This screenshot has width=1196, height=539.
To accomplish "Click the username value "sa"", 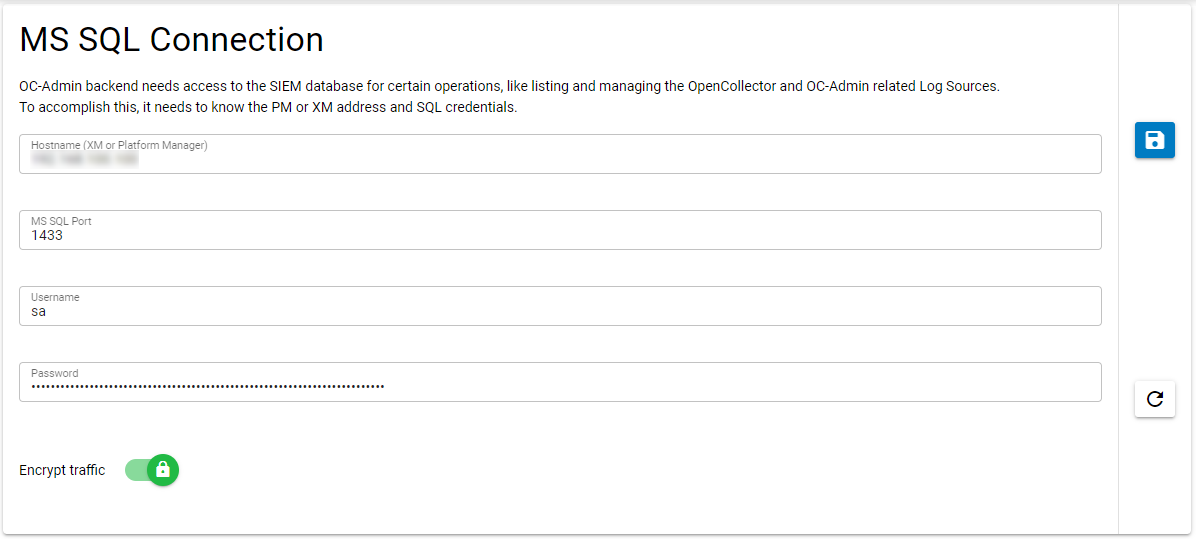I will 38,312.
